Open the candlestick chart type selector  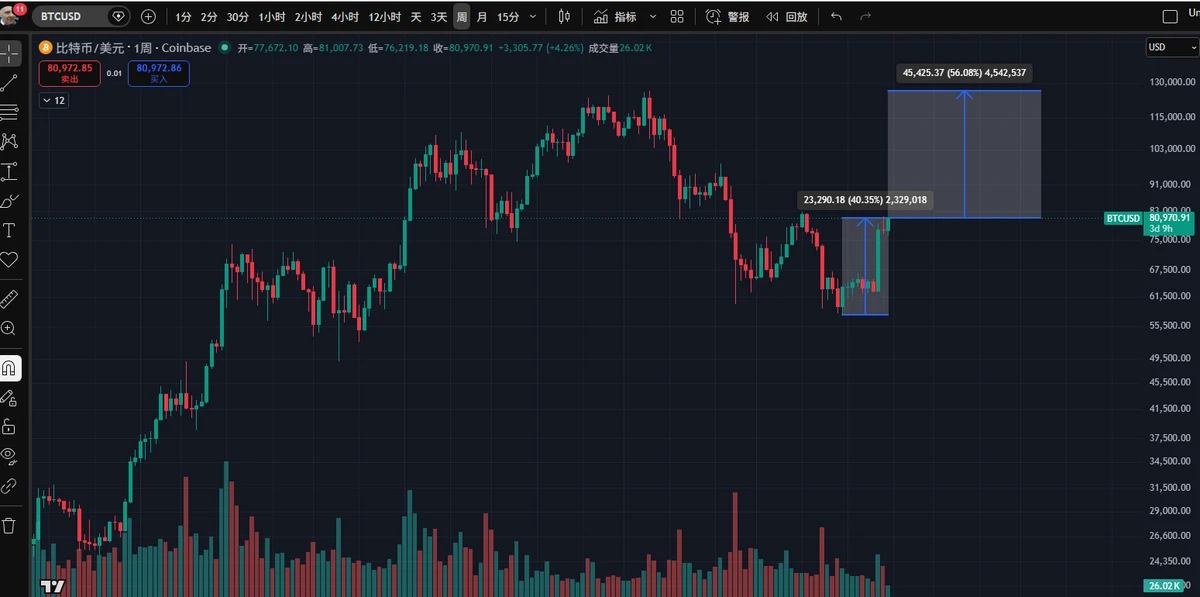pos(564,17)
